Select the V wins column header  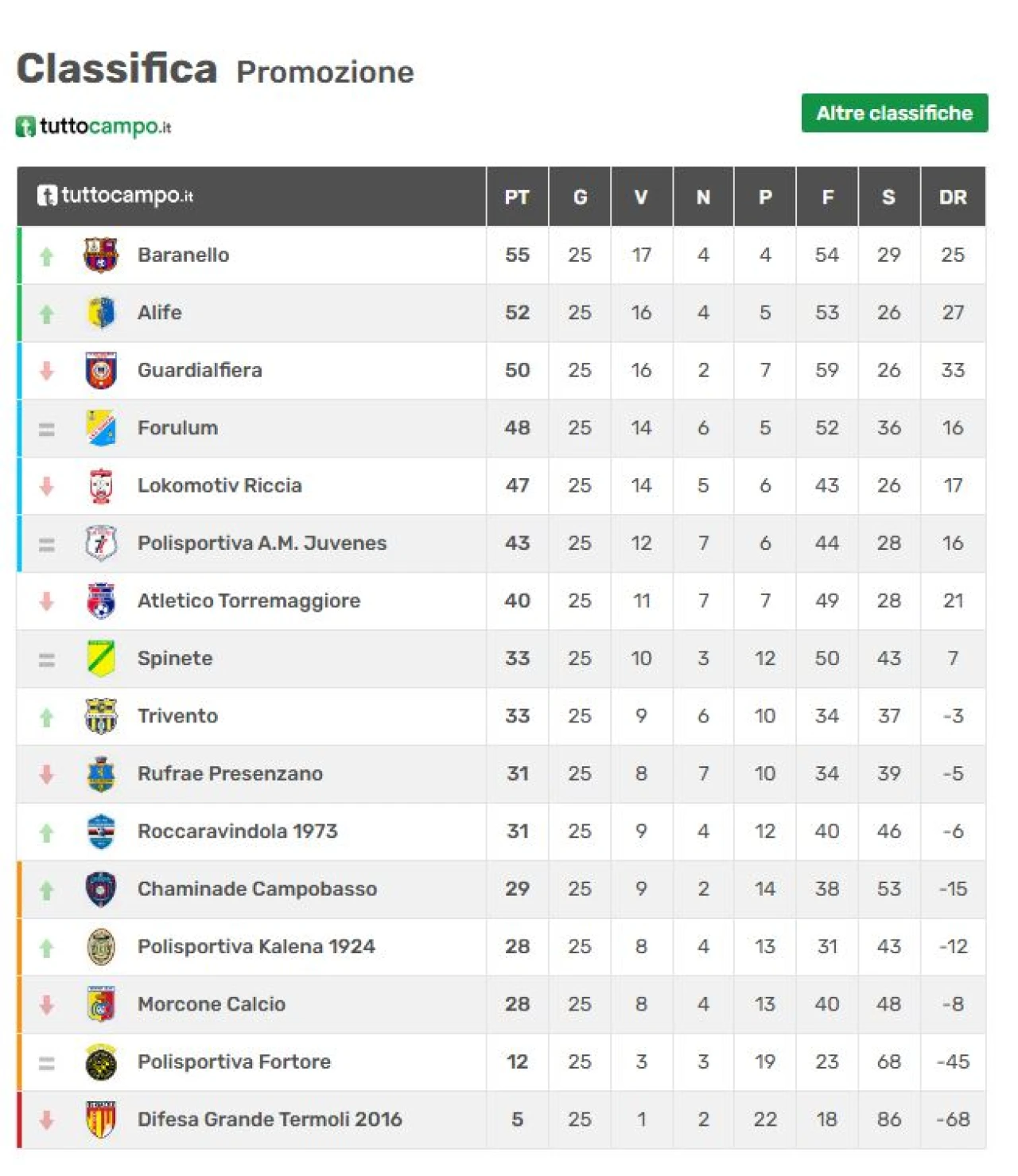[x=641, y=197]
